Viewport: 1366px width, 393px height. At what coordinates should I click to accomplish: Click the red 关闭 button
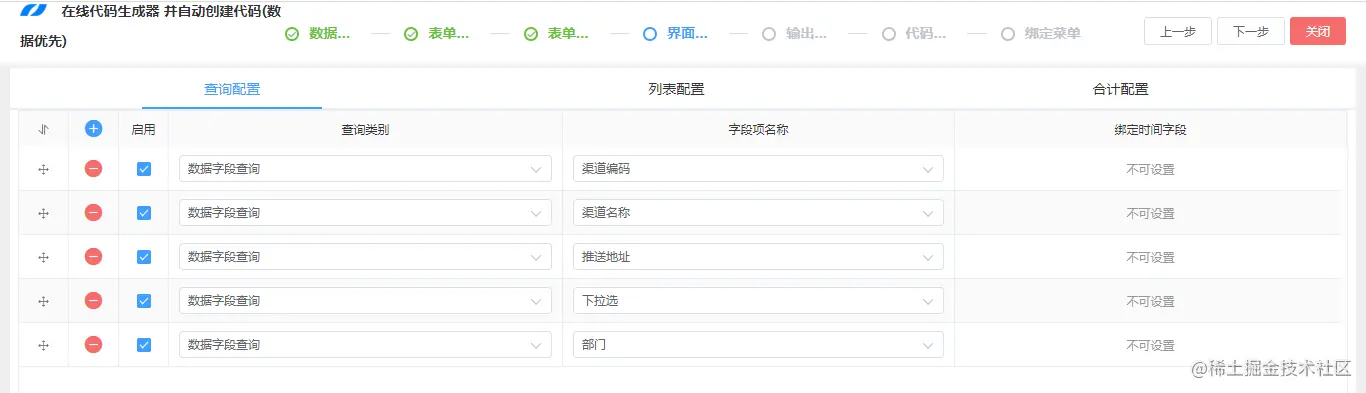1318,31
